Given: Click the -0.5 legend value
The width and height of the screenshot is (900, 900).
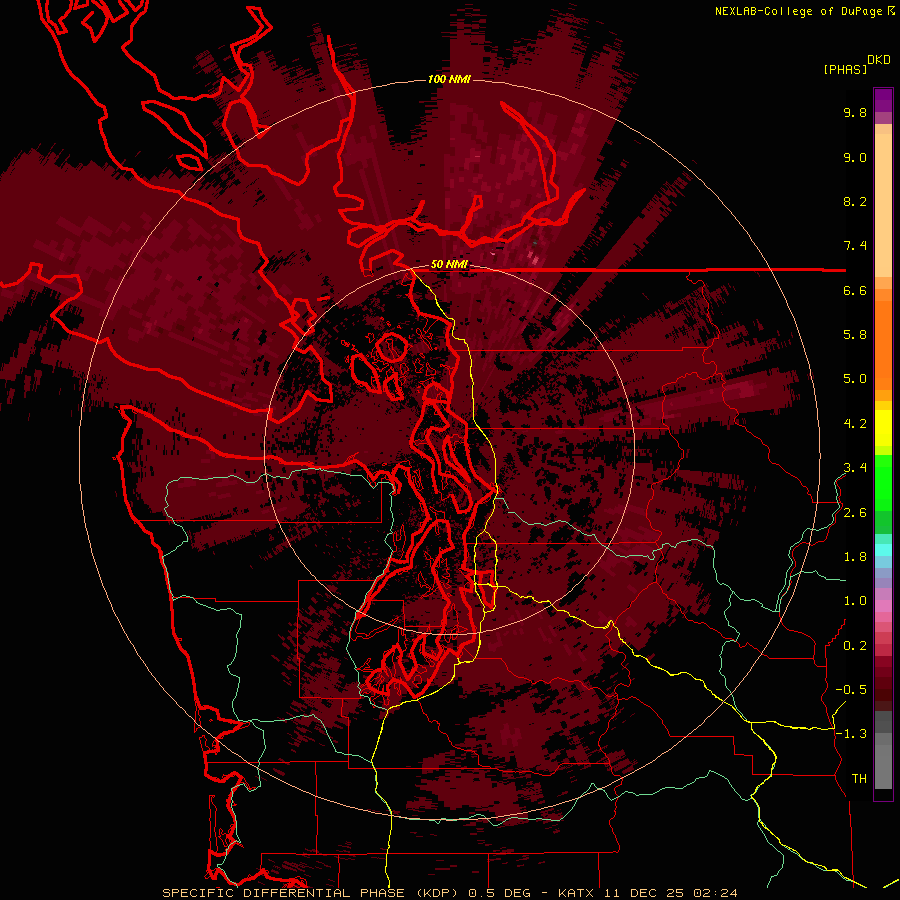Looking at the screenshot, I should (851, 690).
